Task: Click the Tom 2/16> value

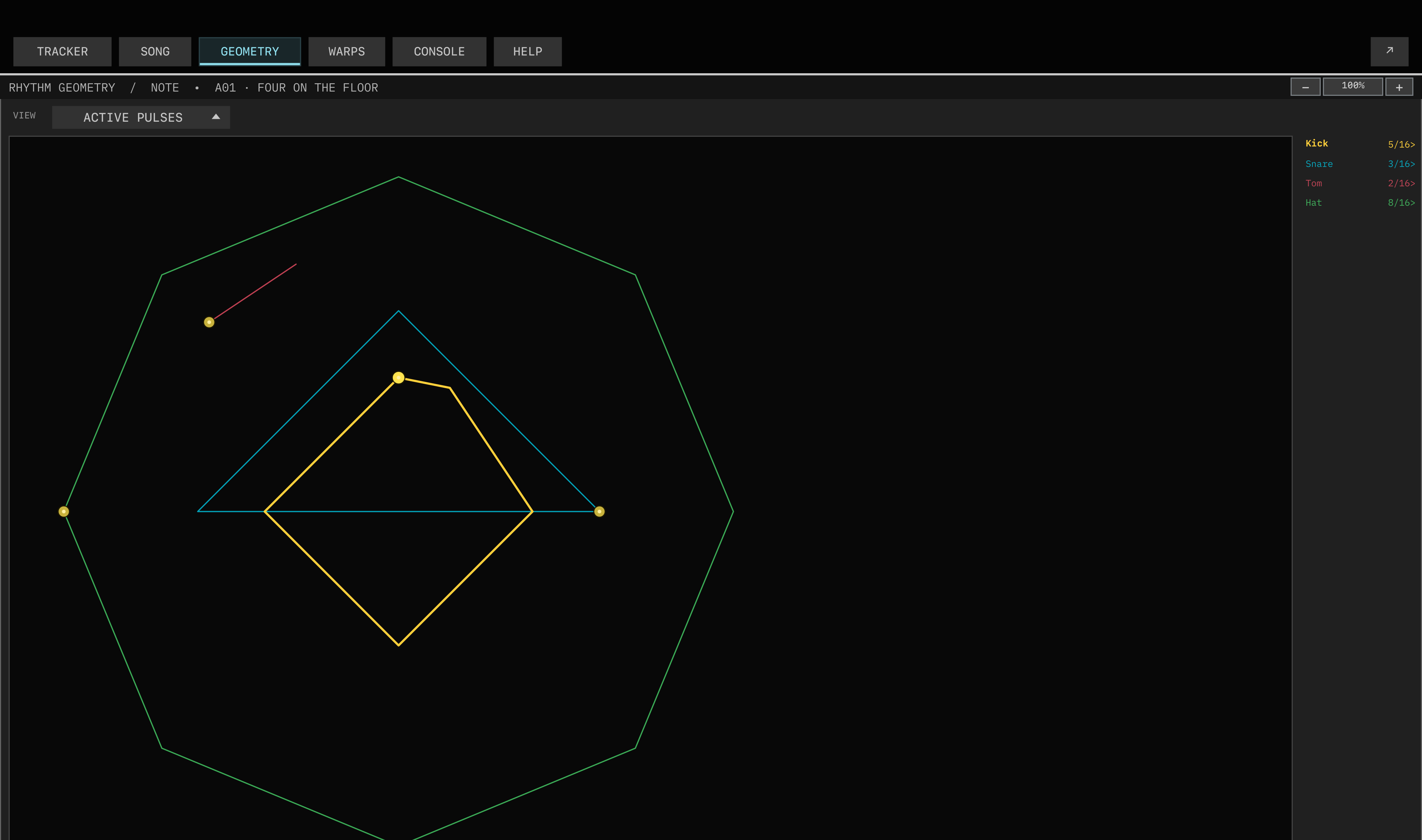Action: point(1401,183)
